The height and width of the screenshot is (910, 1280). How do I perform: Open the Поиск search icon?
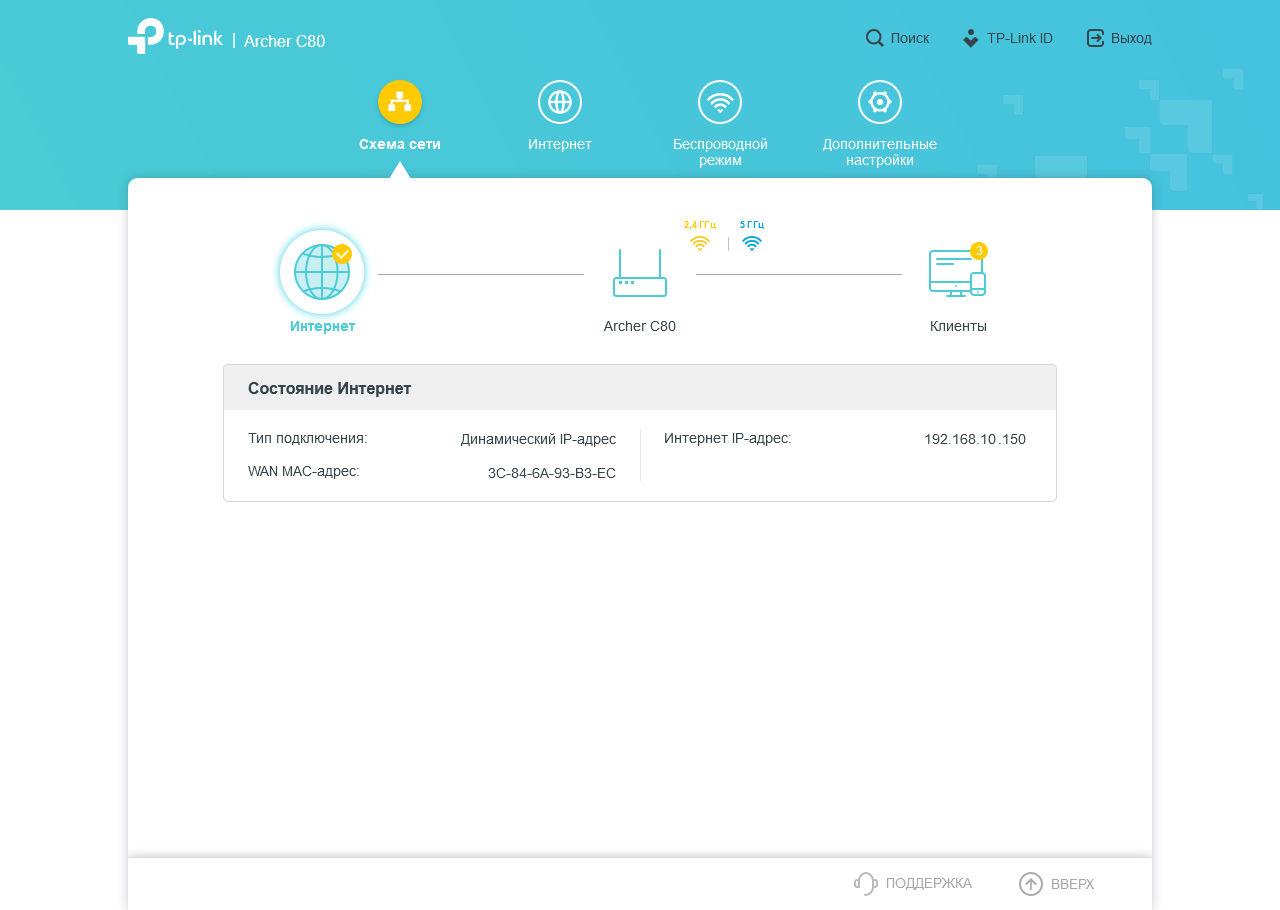pos(874,38)
